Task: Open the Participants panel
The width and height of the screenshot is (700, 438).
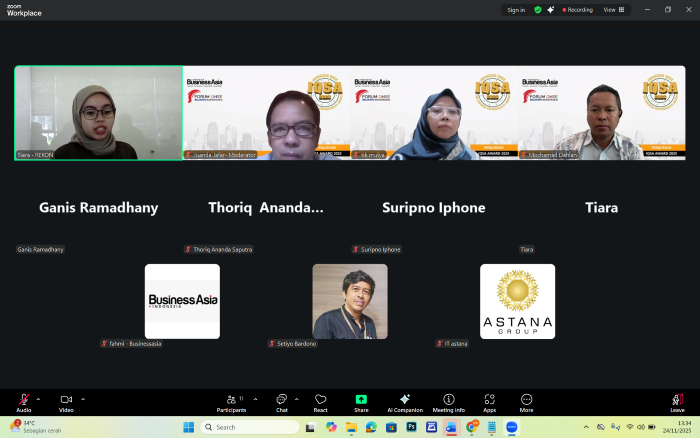Action: 231,400
